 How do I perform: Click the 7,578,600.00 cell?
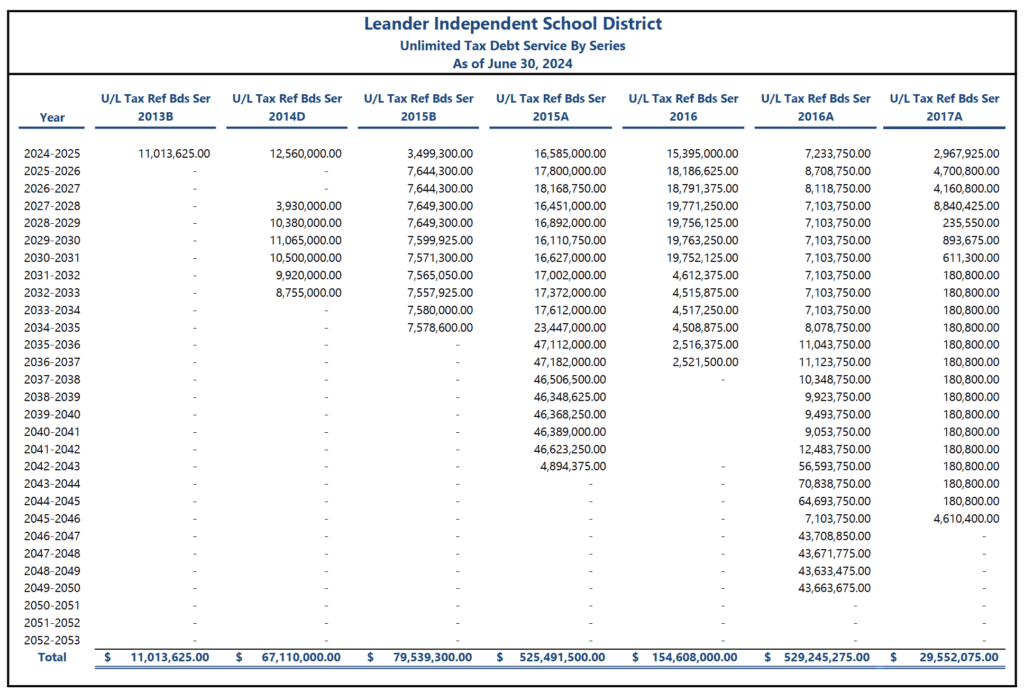[x=440, y=328]
